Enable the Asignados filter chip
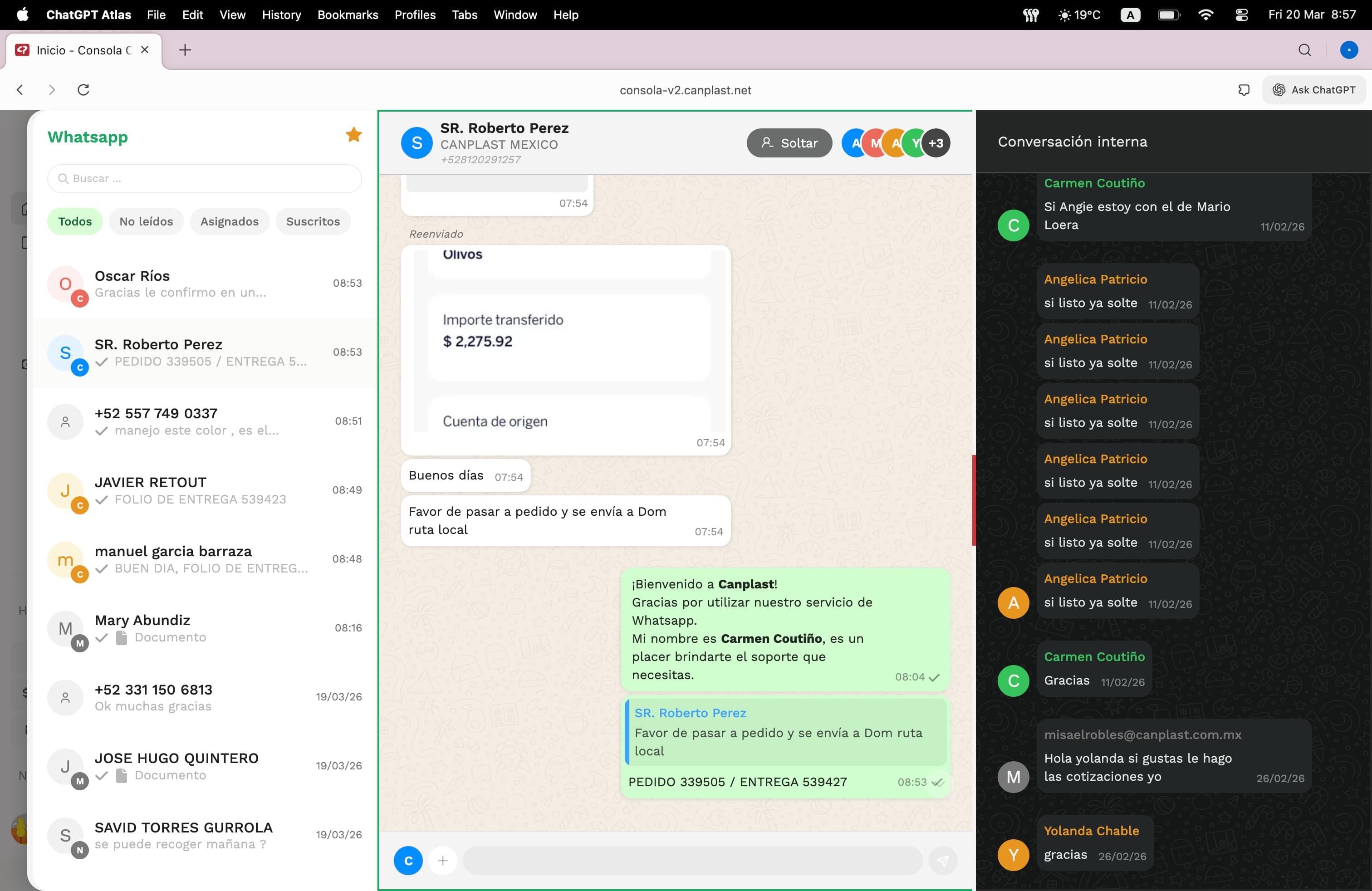Viewport: 1372px width, 891px height. click(230, 221)
